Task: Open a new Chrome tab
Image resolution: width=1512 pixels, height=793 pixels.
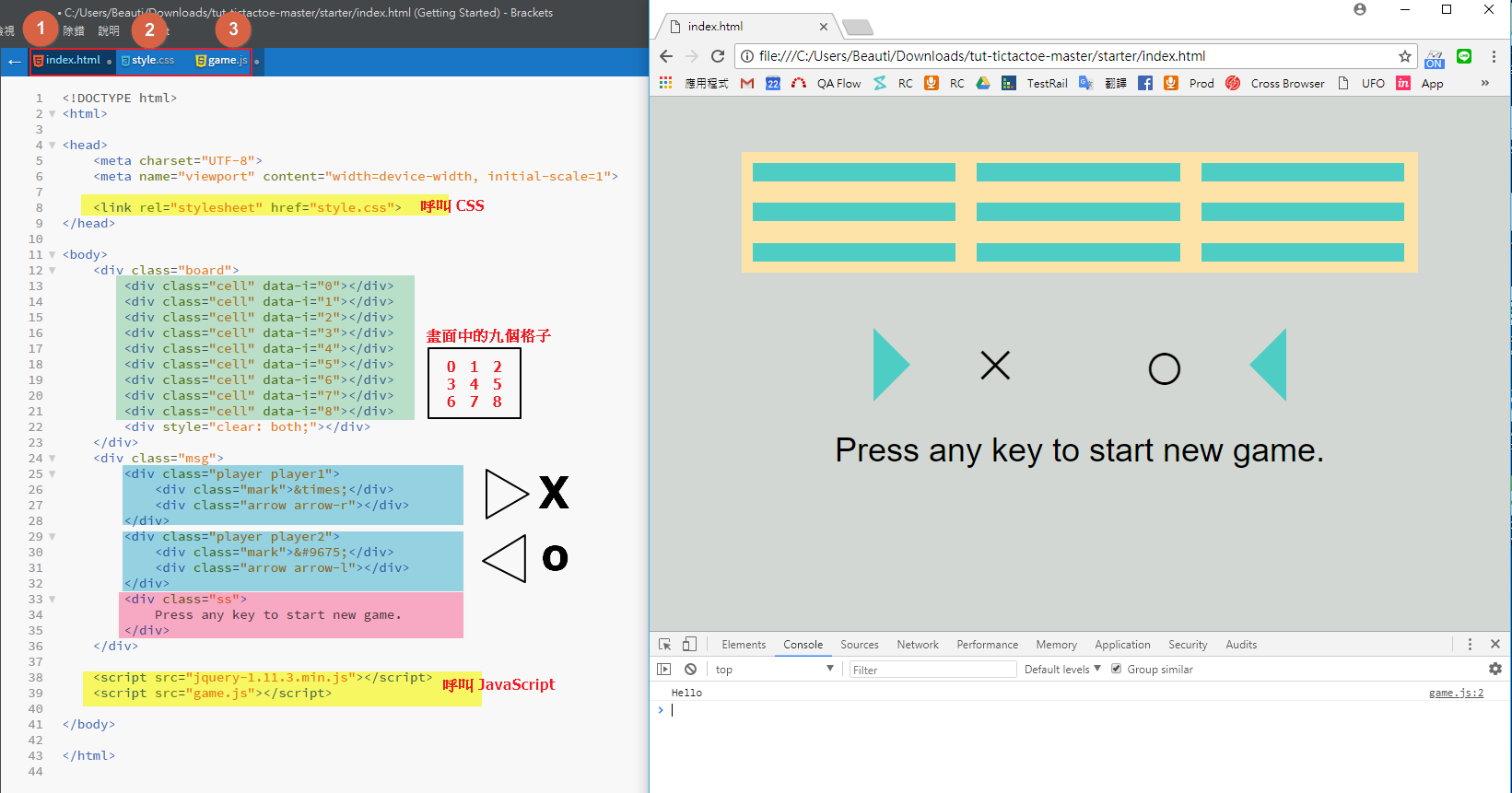Action: click(857, 27)
